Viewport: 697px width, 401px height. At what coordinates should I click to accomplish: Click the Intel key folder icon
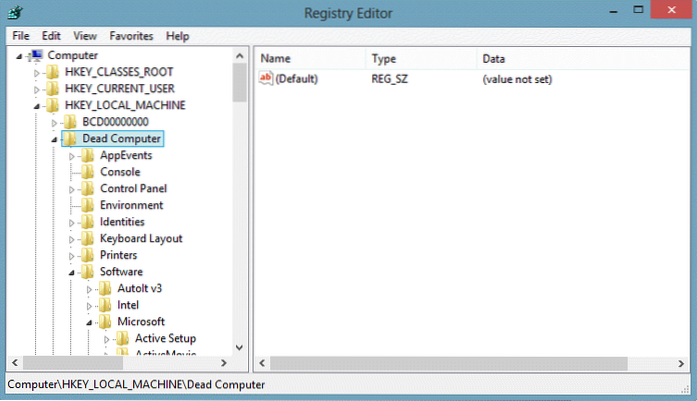[105, 305]
